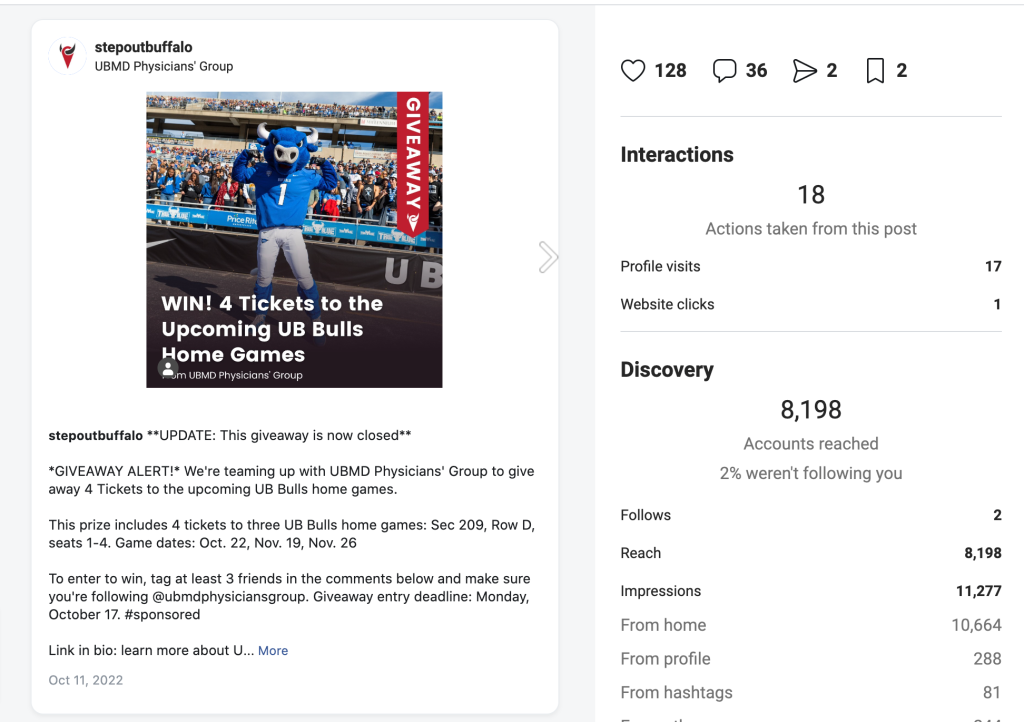The height and width of the screenshot is (722, 1024).
Task: Click the 'From hashtags' row label
Action: pos(677,693)
